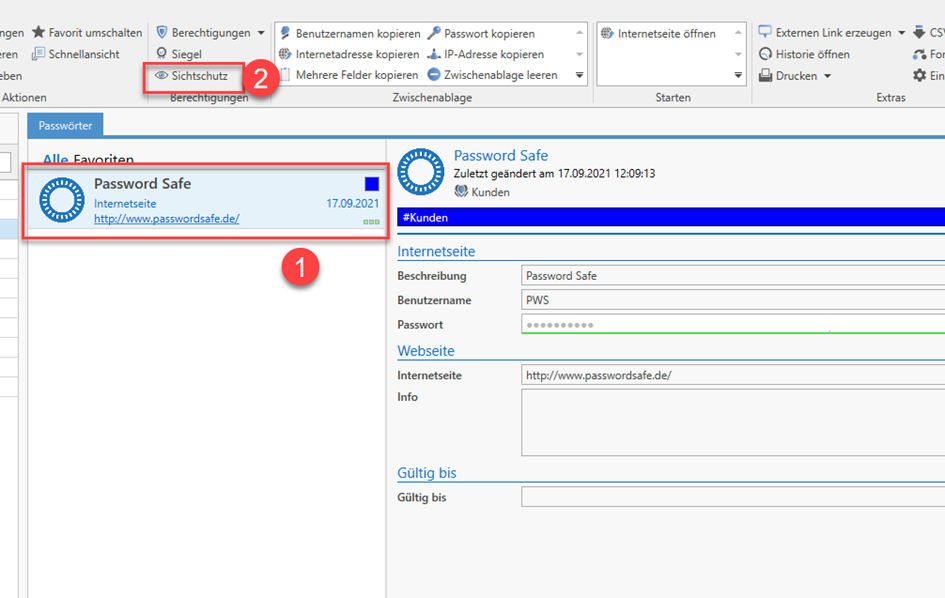The width and height of the screenshot is (945, 598).
Task: Click the Mehrere Felder kopieren icon
Action: 286,75
